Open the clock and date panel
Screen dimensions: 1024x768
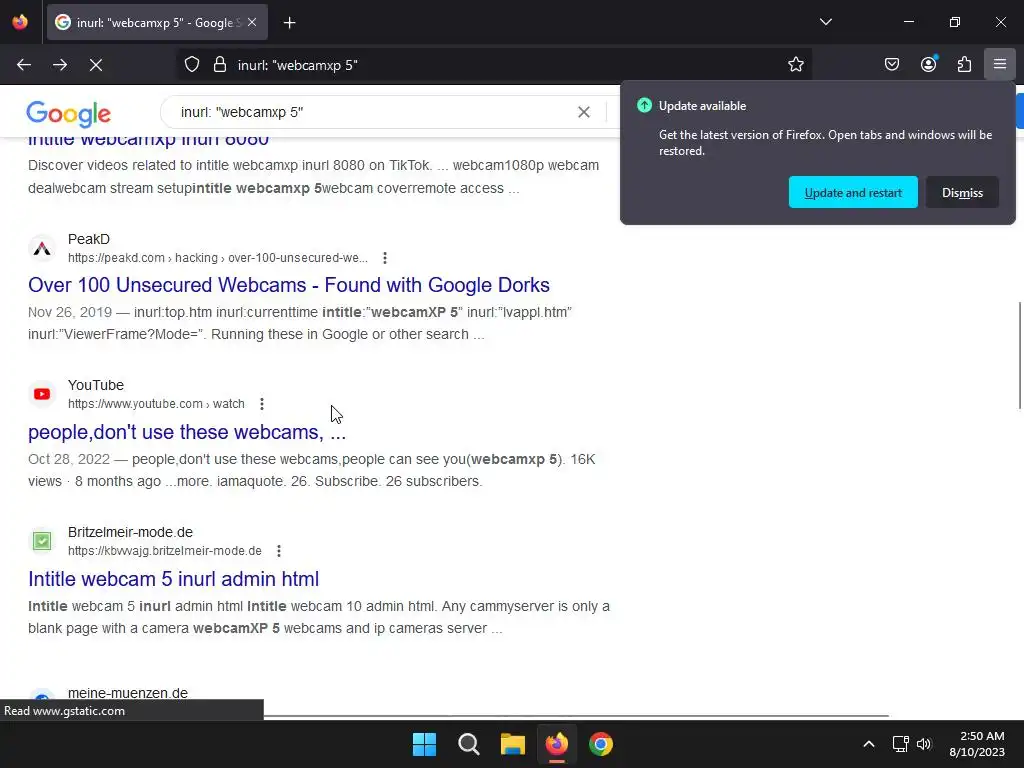tap(977, 744)
